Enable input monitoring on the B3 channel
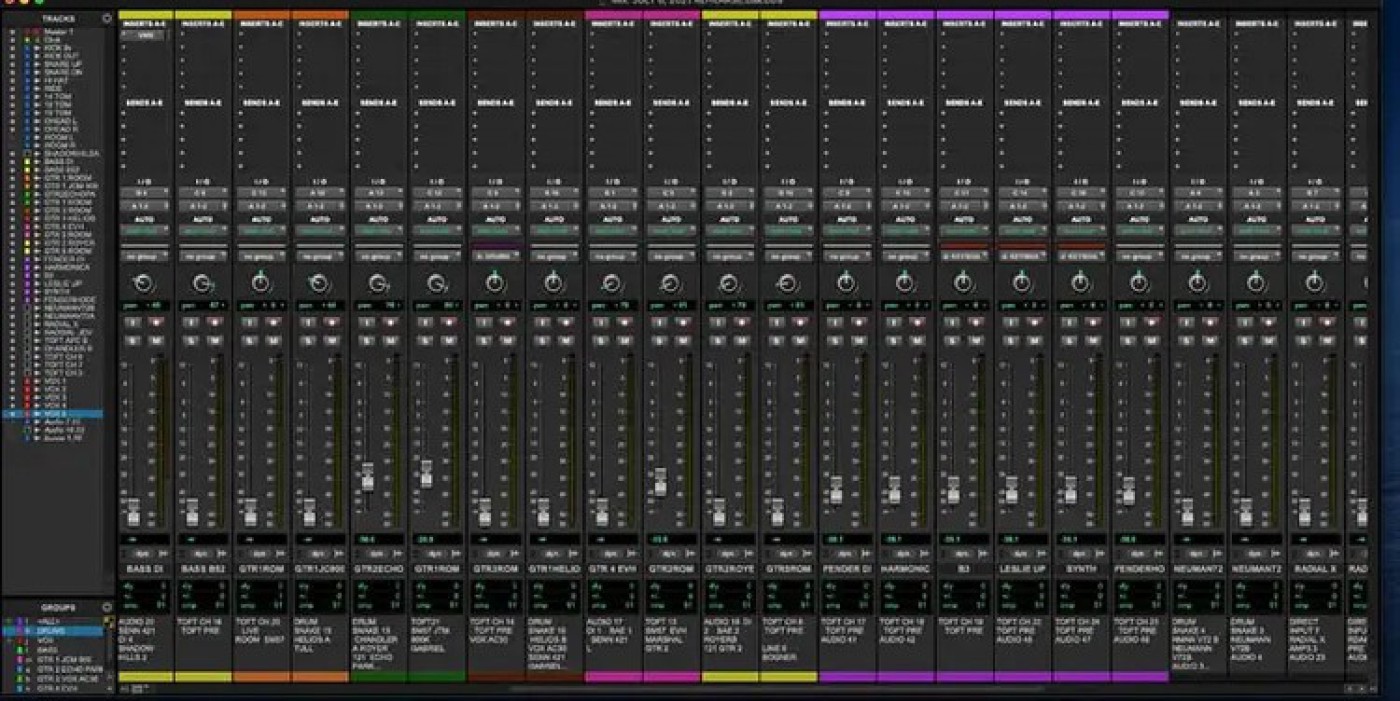The height and width of the screenshot is (701, 1400). [951, 323]
